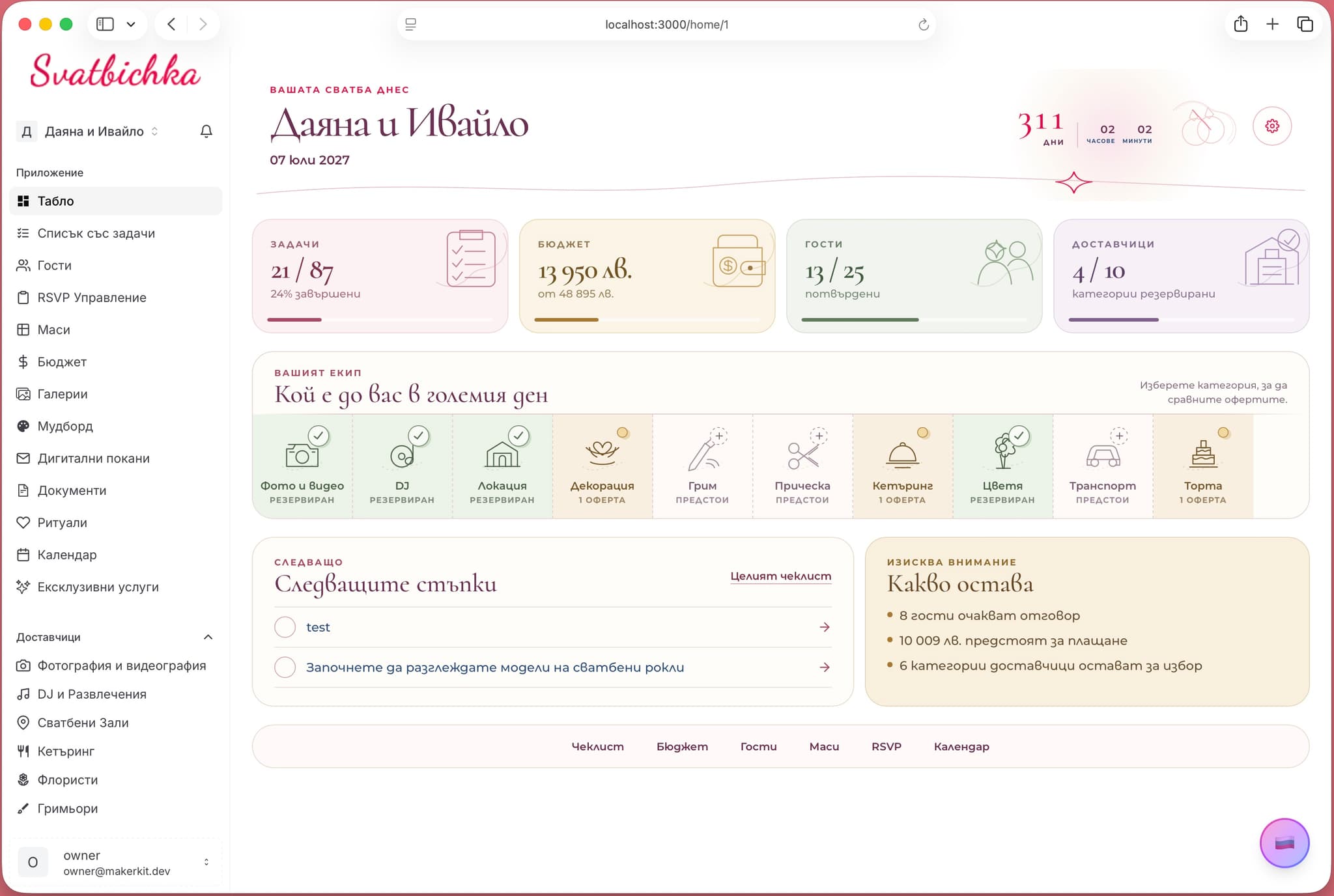The height and width of the screenshot is (896, 1334).
Task: Click the Задачи progress bar
Action: coord(380,320)
